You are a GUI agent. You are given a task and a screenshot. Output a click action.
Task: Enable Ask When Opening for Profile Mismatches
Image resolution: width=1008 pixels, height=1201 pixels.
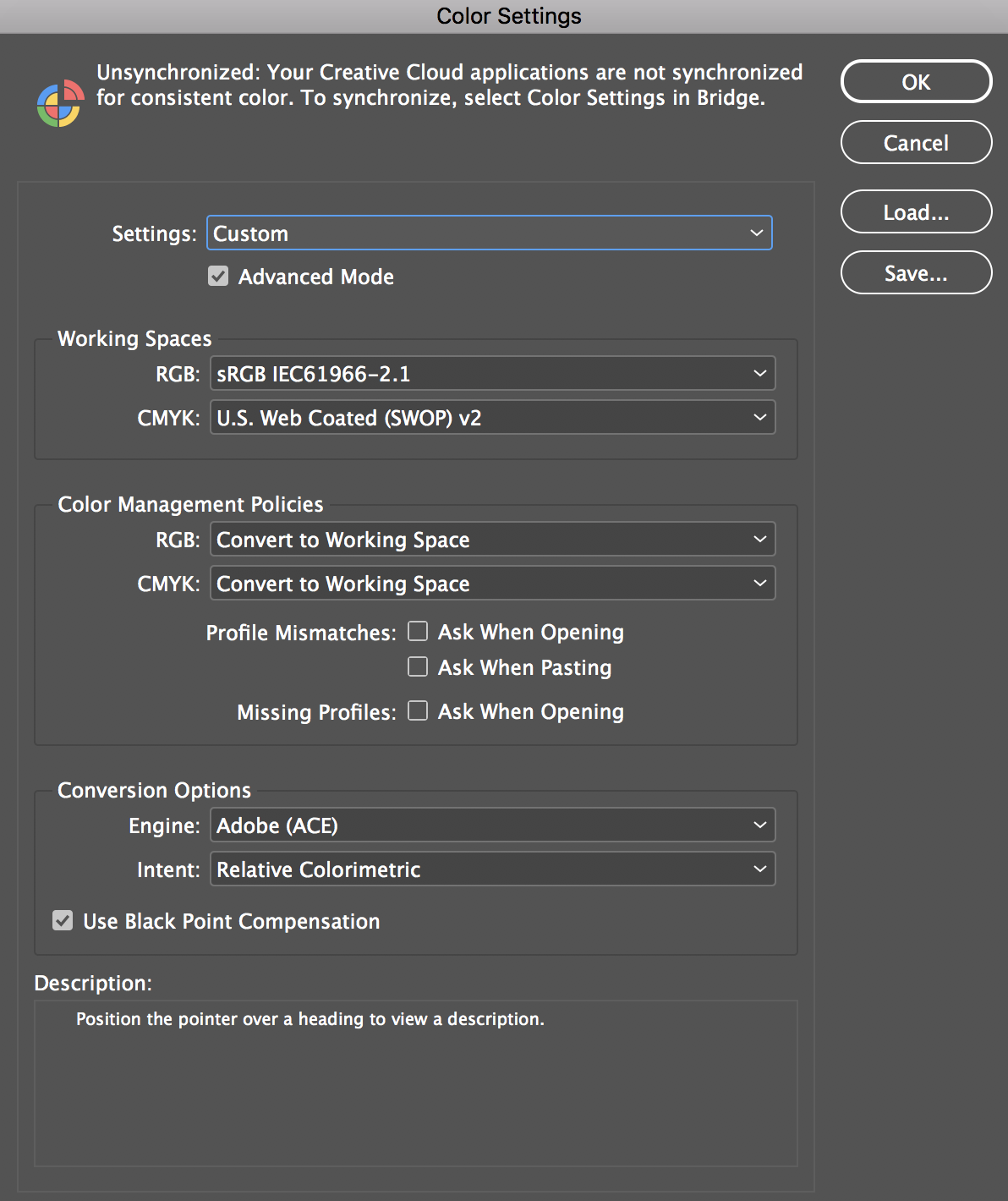coord(418,632)
